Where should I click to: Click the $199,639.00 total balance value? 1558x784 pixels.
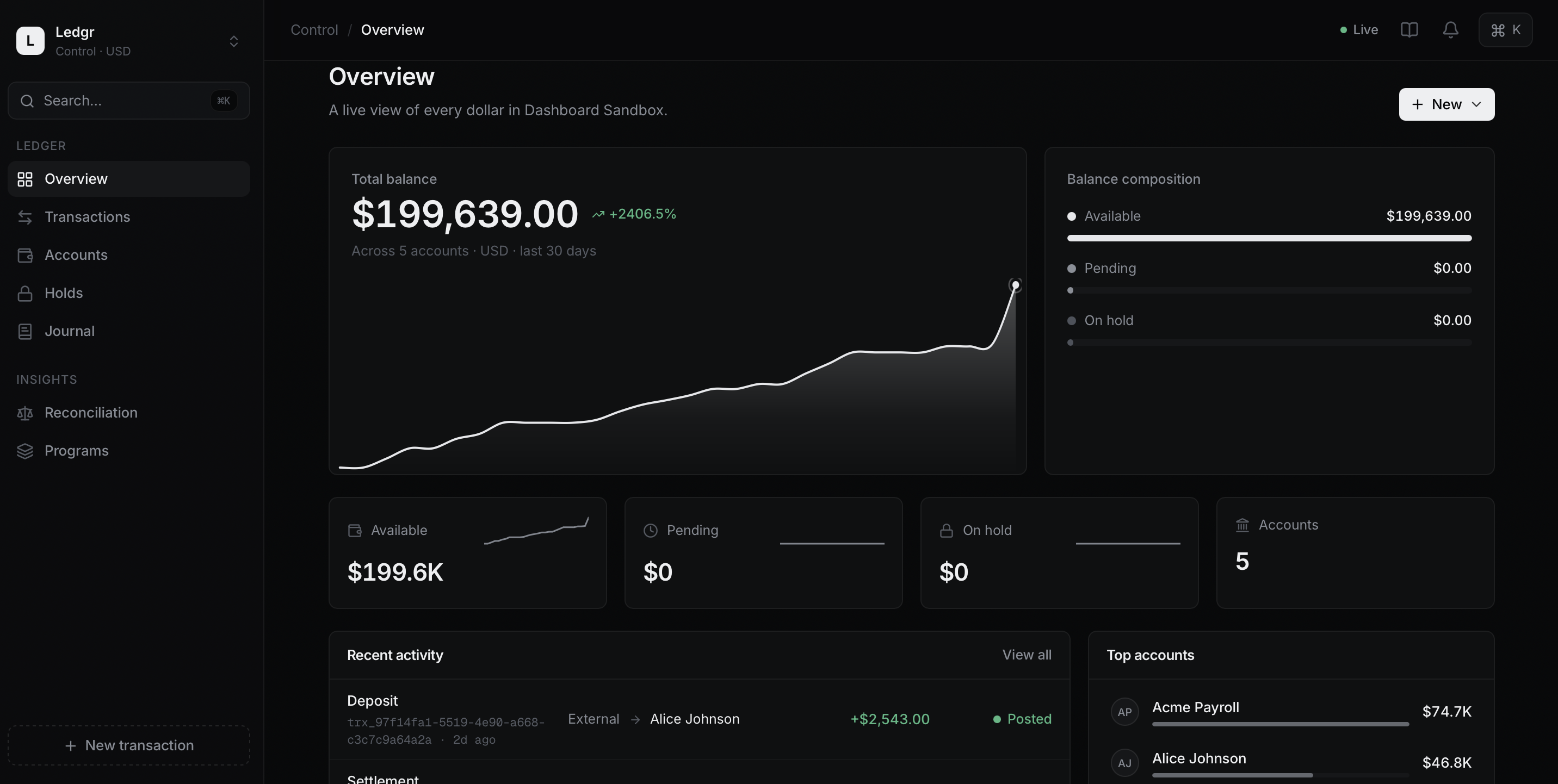pos(465,214)
